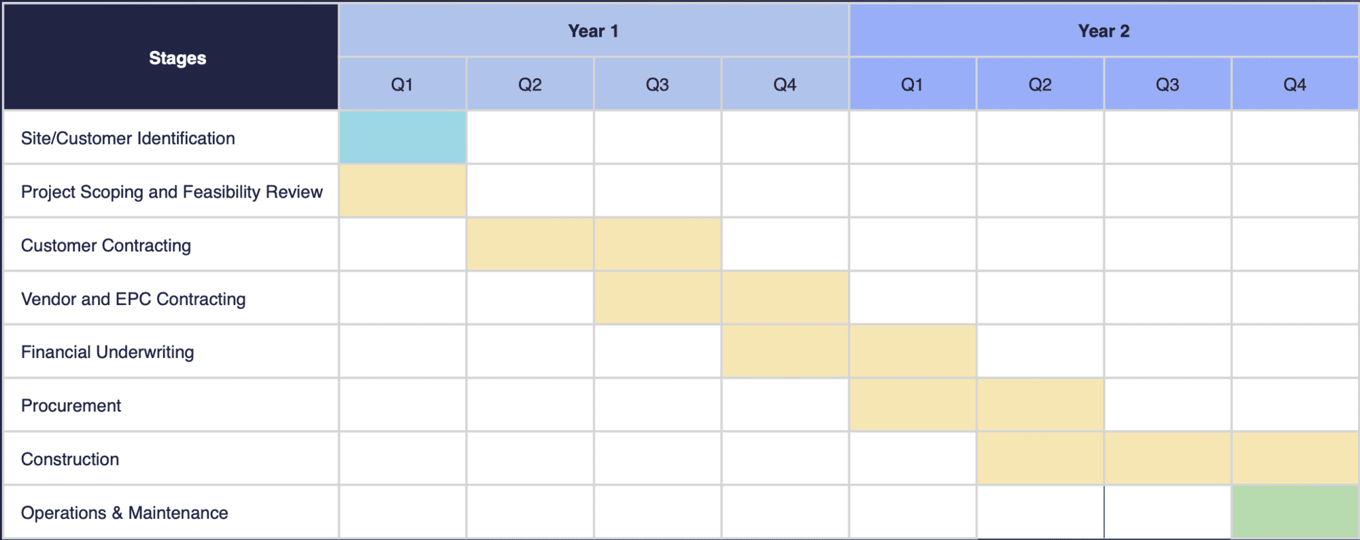
Task: Click Customer Contracting bar in Year 1 Q2
Action: [x=530, y=245]
